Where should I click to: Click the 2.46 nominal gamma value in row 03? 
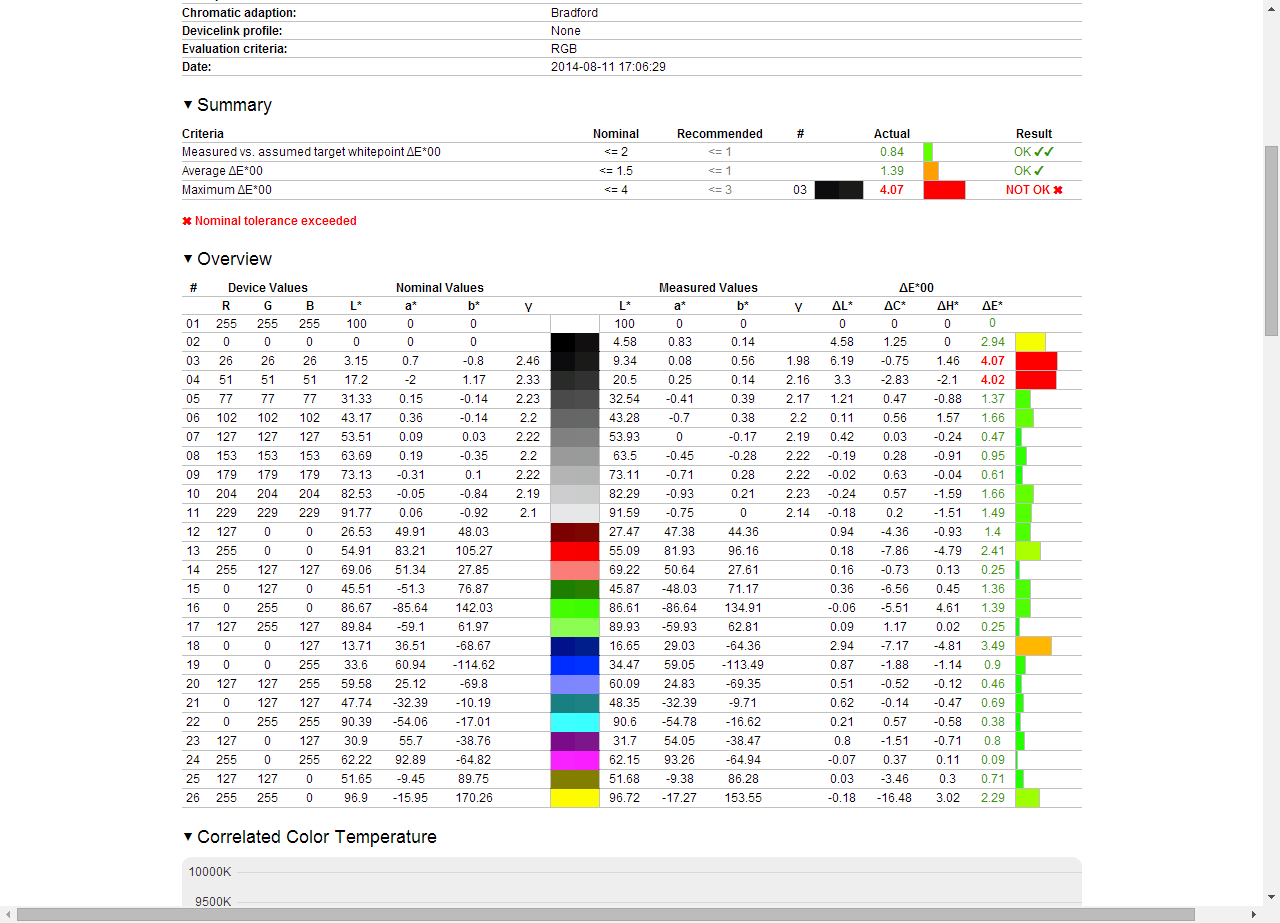pyautogui.click(x=527, y=361)
